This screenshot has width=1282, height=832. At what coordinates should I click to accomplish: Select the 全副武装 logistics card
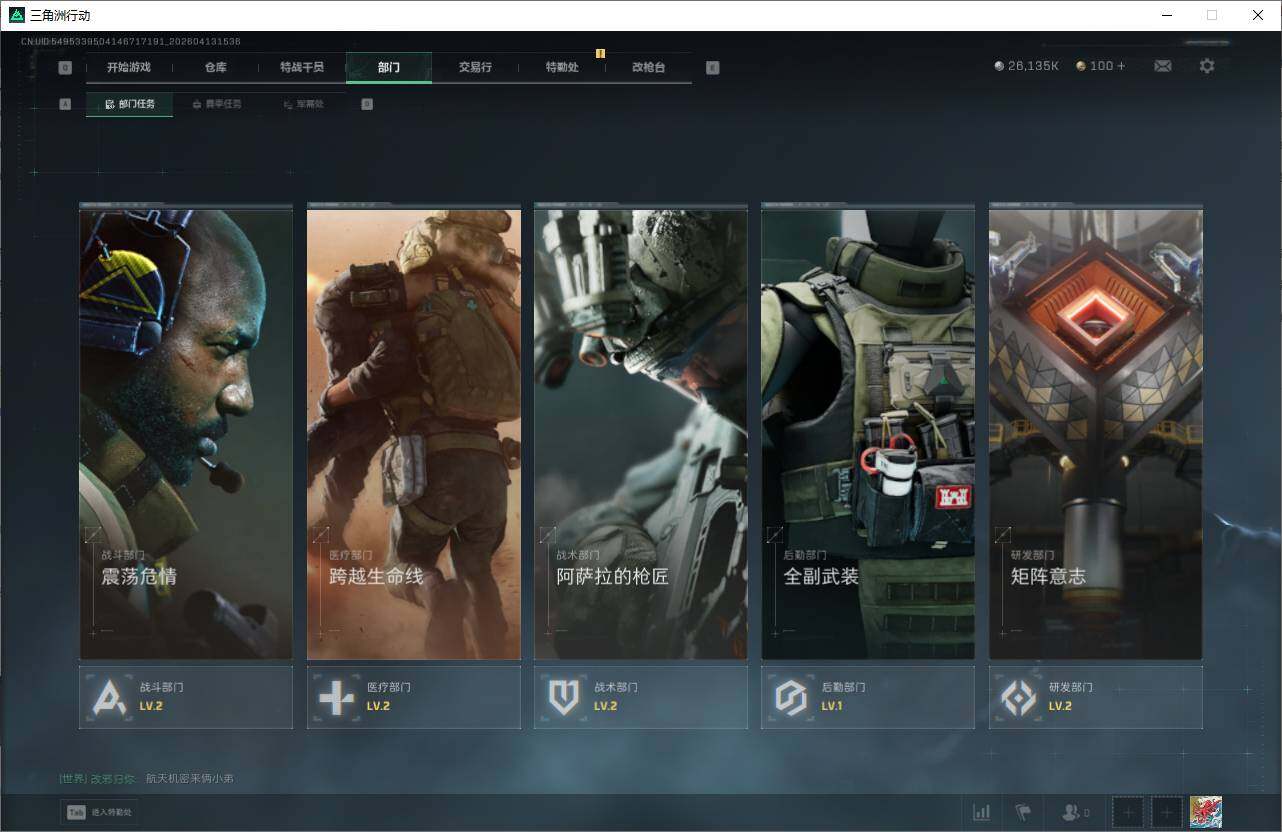coord(867,433)
